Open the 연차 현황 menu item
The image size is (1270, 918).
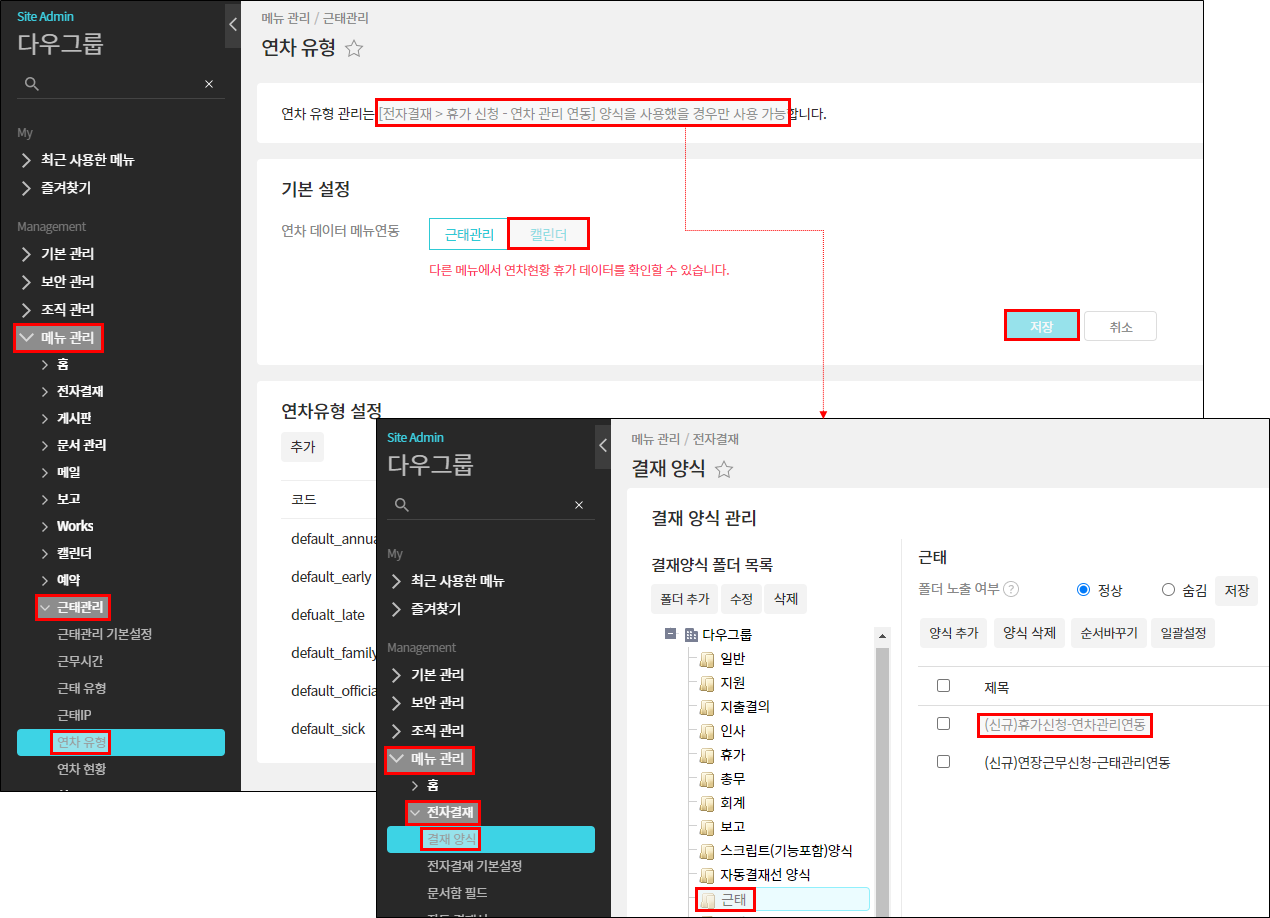click(81, 769)
